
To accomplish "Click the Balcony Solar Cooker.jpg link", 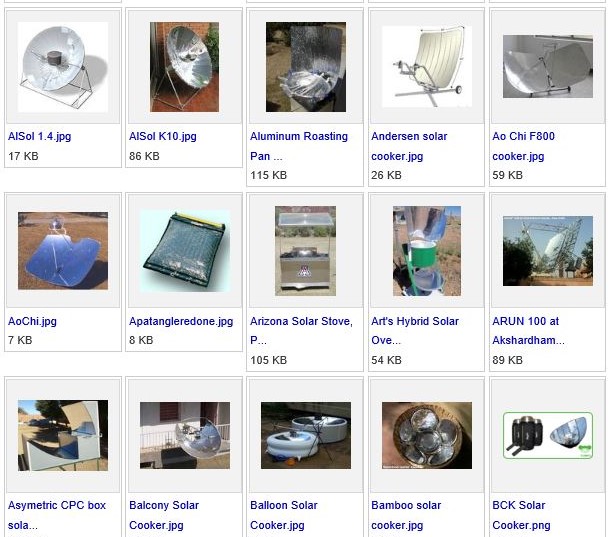I will click(x=164, y=515).
